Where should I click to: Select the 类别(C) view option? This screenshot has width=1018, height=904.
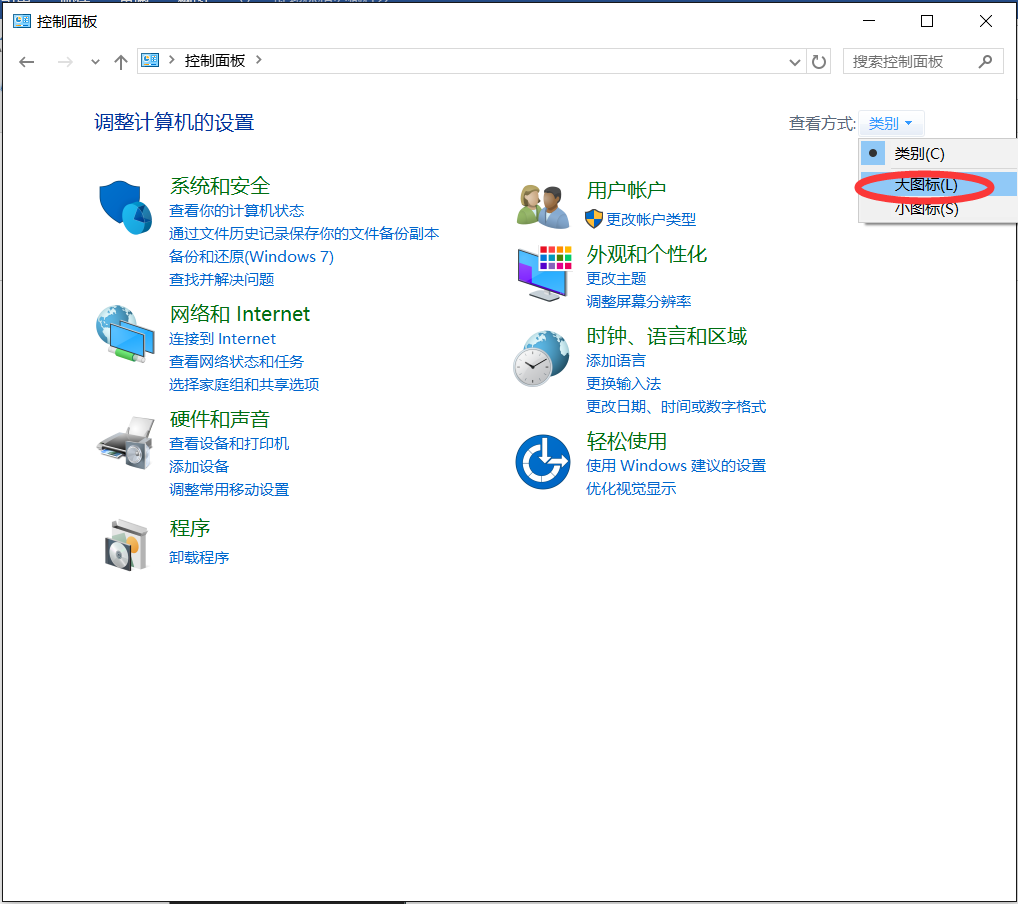pos(919,153)
